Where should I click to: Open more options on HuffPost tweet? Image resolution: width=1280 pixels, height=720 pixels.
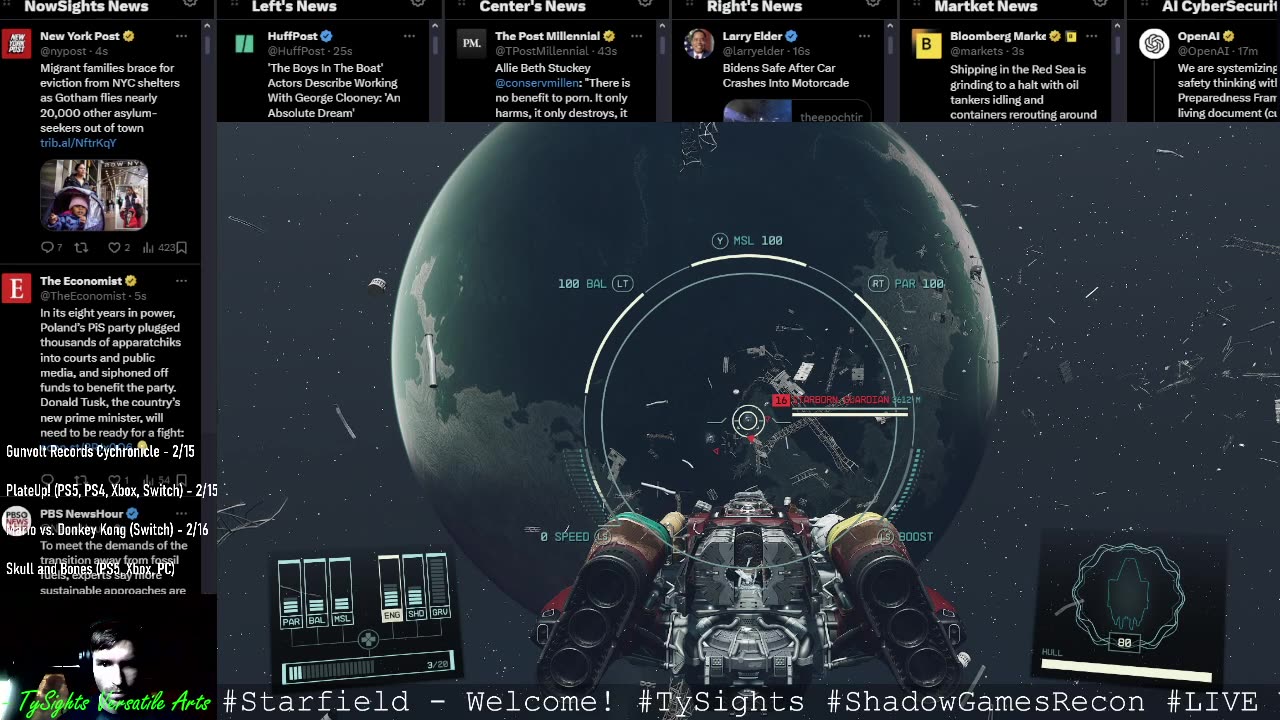tap(409, 36)
